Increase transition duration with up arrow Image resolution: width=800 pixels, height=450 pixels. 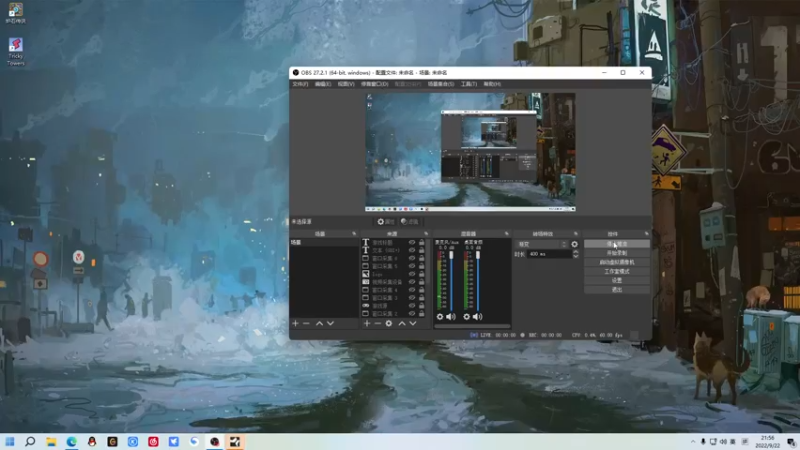(x=576, y=252)
